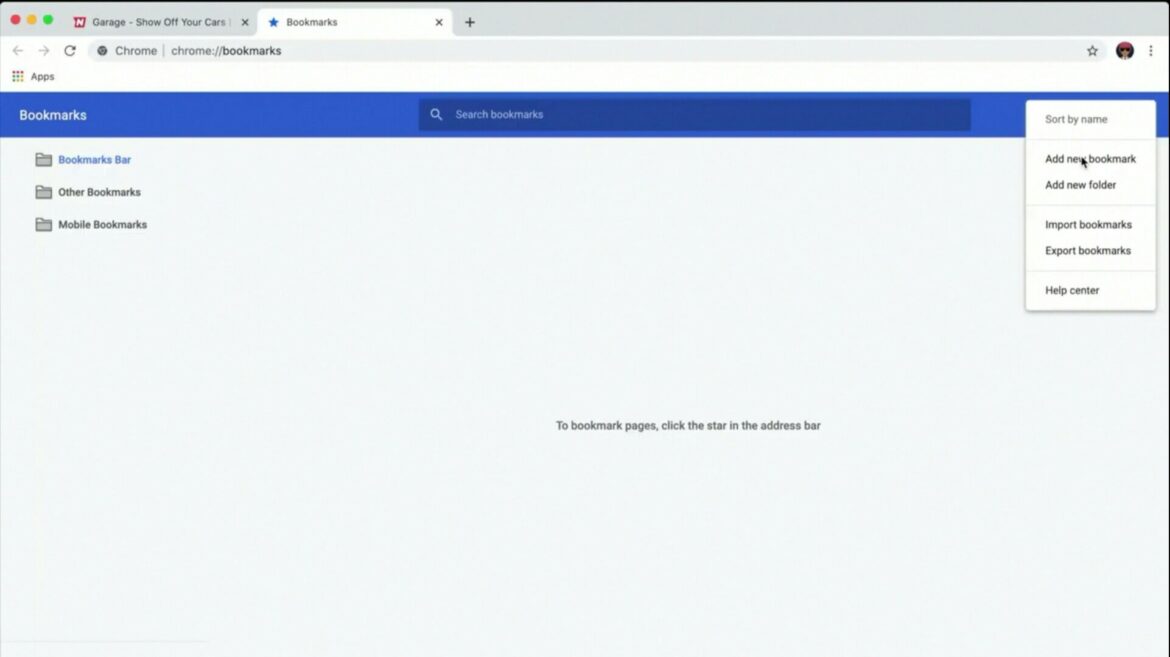Choose Add new folder menu item
Viewport: 1170px width, 657px height.
(x=1080, y=185)
